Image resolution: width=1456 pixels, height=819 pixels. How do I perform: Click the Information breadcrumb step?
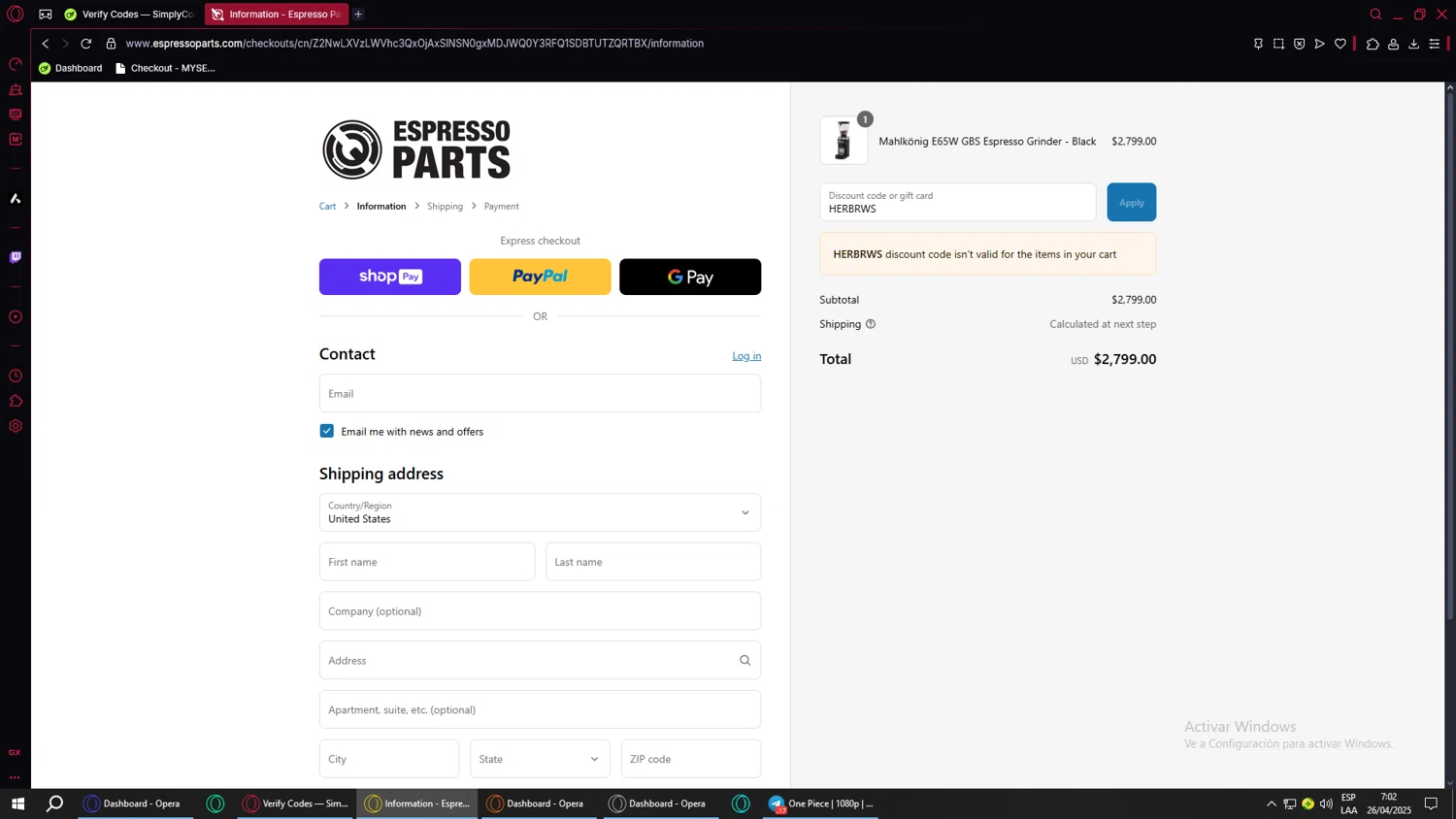381,206
